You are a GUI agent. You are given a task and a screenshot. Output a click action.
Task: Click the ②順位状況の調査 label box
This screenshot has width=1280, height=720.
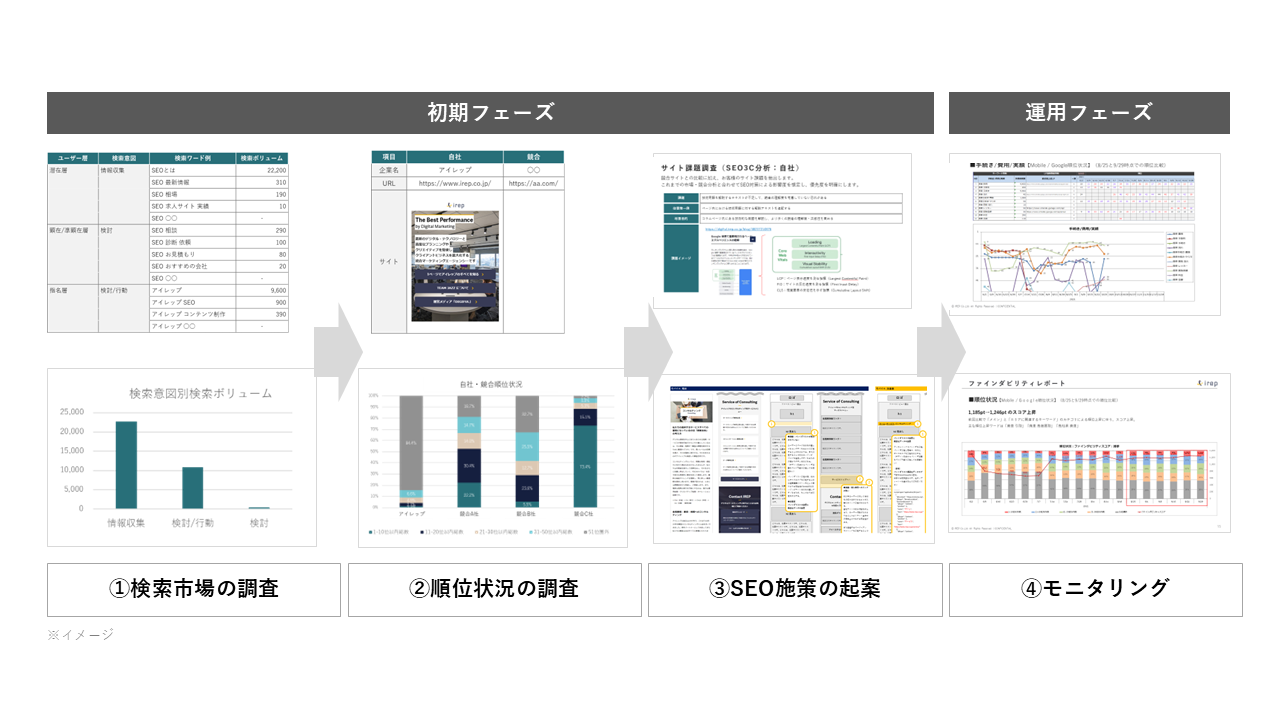pyautogui.click(x=494, y=589)
